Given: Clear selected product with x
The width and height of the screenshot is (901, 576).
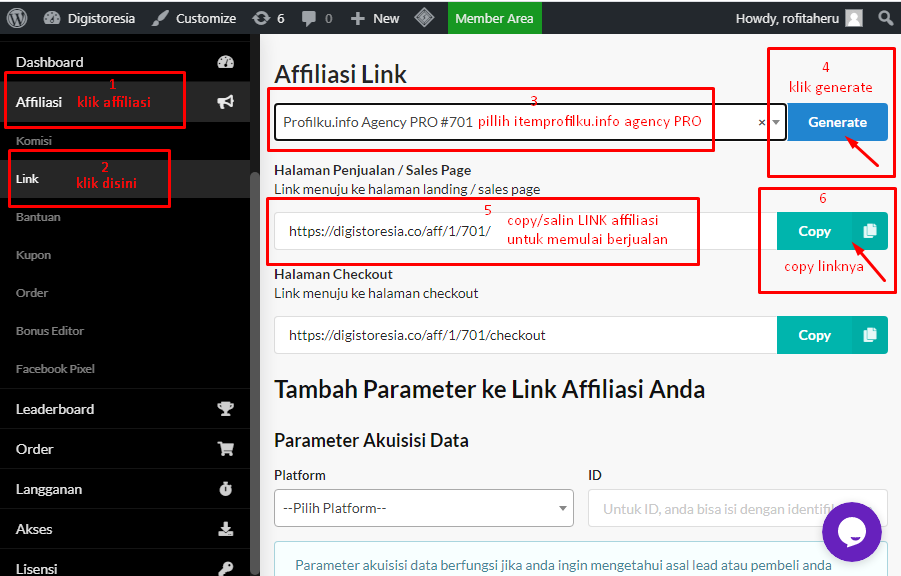Looking at the screenshot, I should point(762,122).
